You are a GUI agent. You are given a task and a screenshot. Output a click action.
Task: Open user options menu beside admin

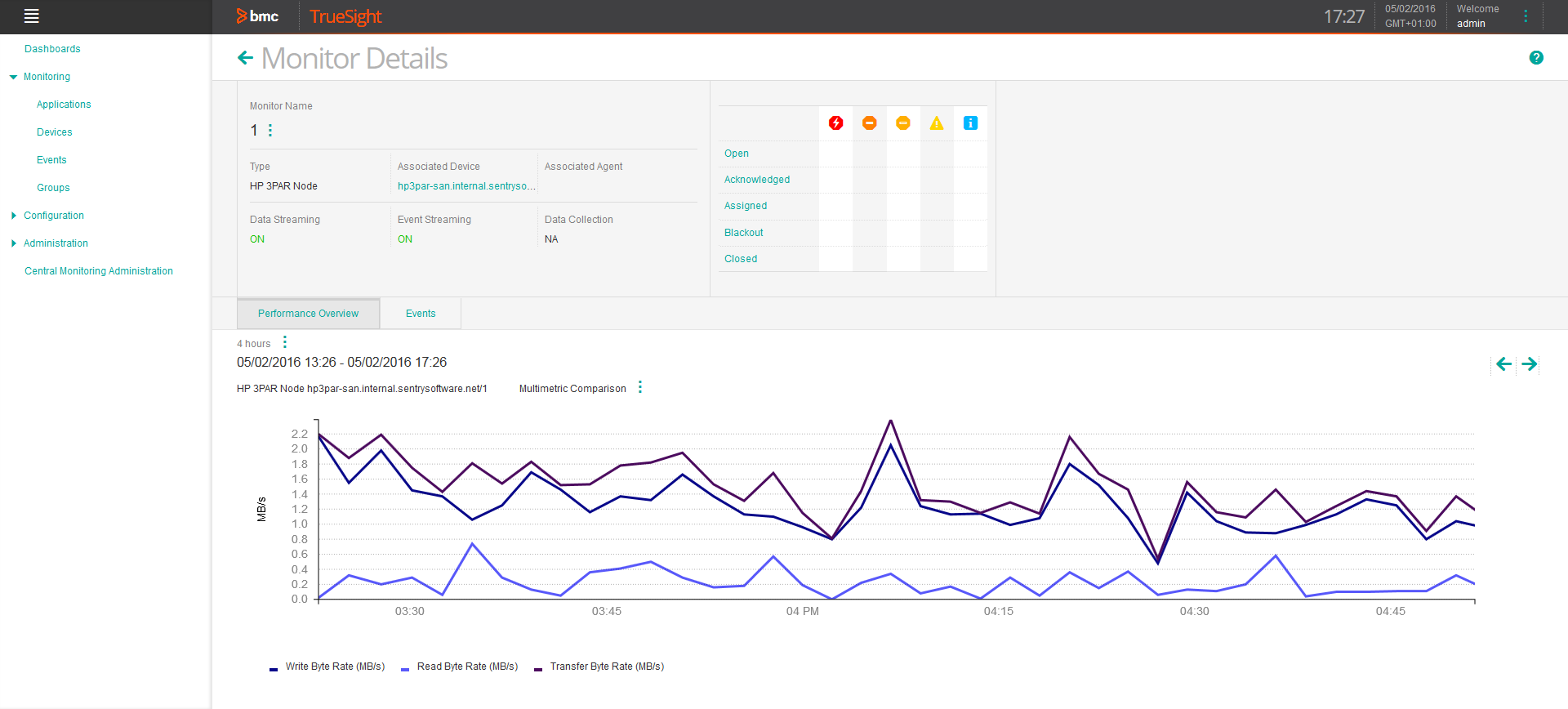pyautogui.click(x=1526, y=16)
